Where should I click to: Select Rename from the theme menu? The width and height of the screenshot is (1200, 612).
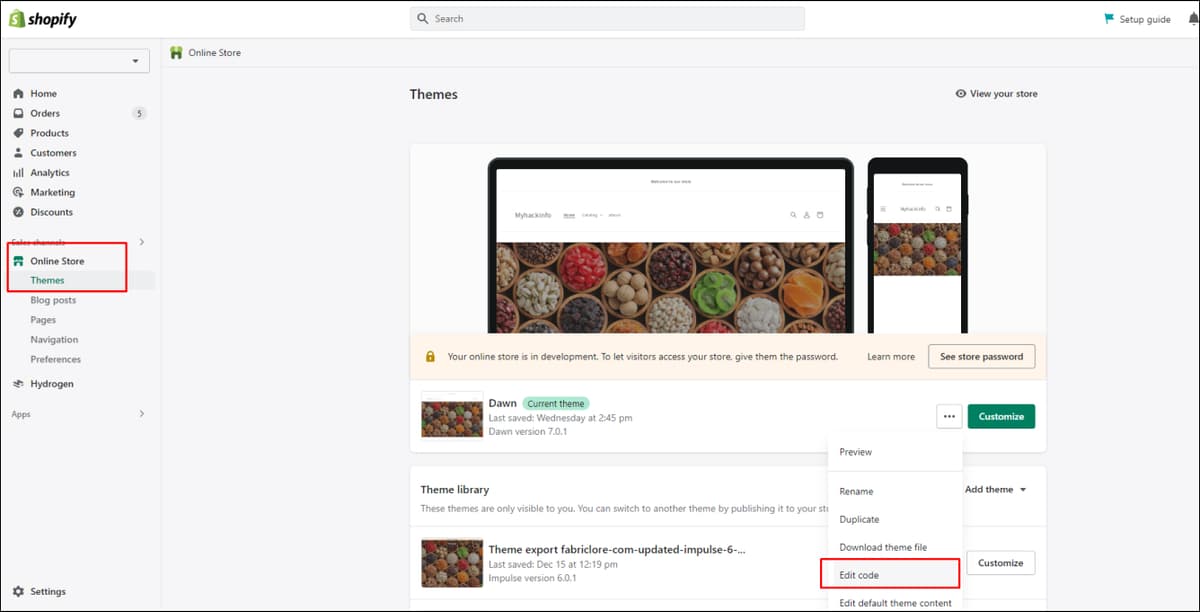point(895,491)
